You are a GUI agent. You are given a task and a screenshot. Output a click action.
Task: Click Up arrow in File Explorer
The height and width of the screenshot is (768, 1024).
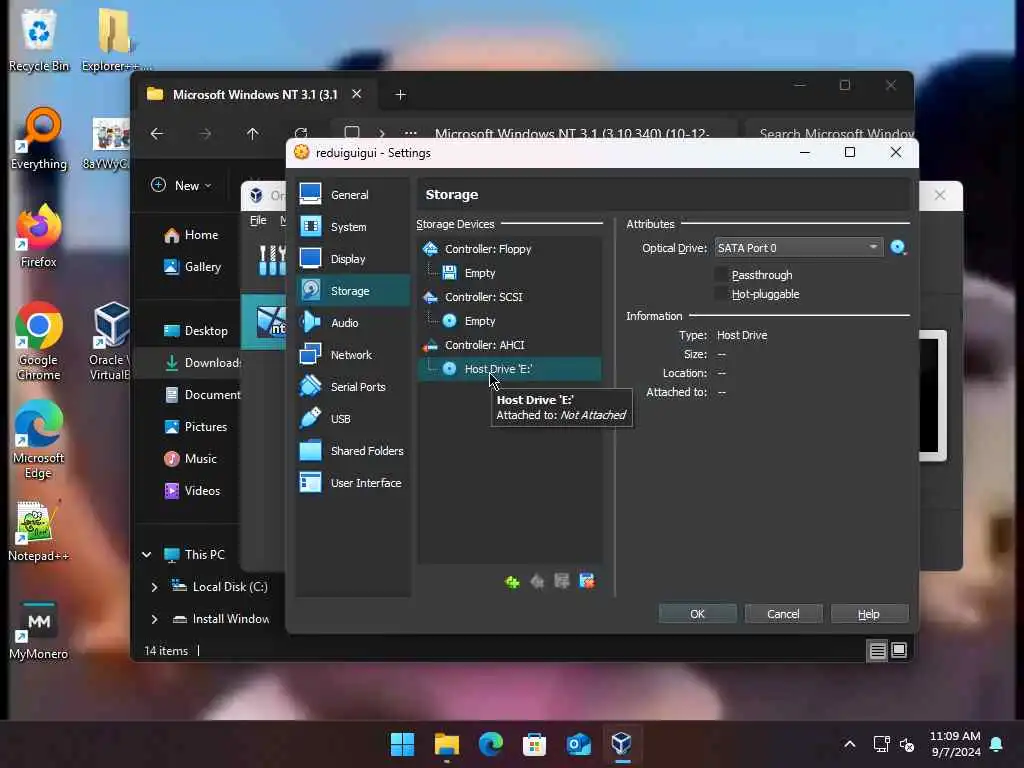click(253, 134)
